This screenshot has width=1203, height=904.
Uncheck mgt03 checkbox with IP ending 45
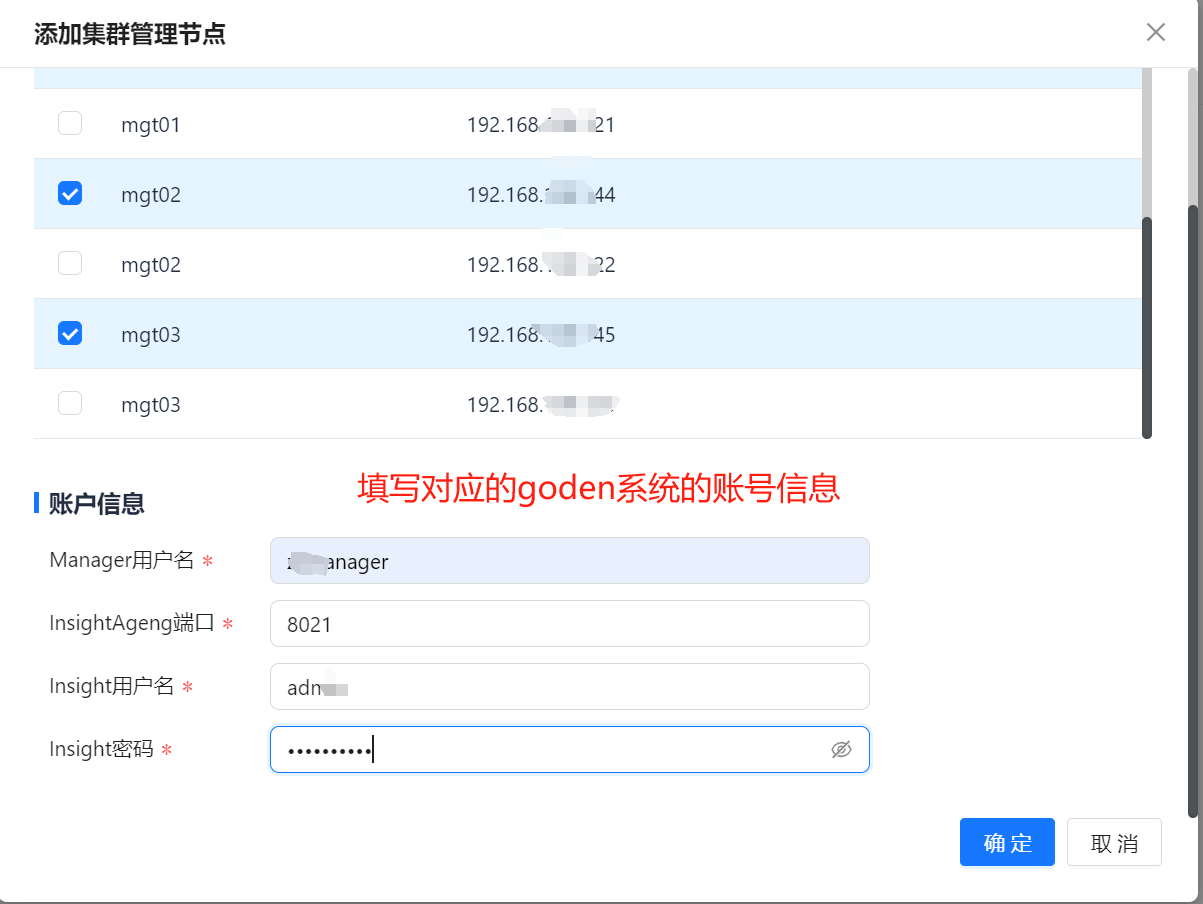pyautogui.click(x=70, y=333)
